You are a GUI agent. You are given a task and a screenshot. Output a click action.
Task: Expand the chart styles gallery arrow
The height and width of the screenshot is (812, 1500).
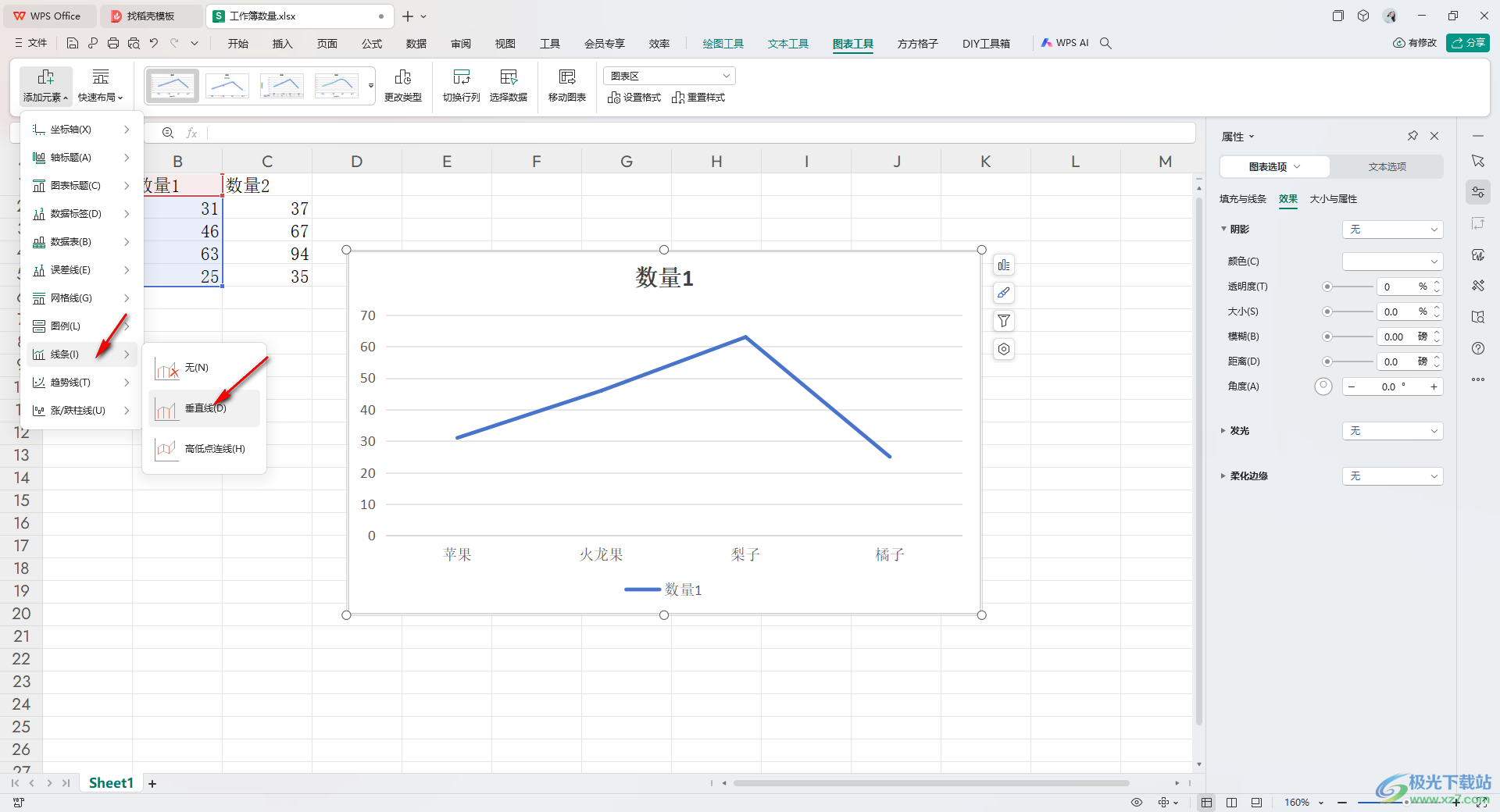[370, 86]
